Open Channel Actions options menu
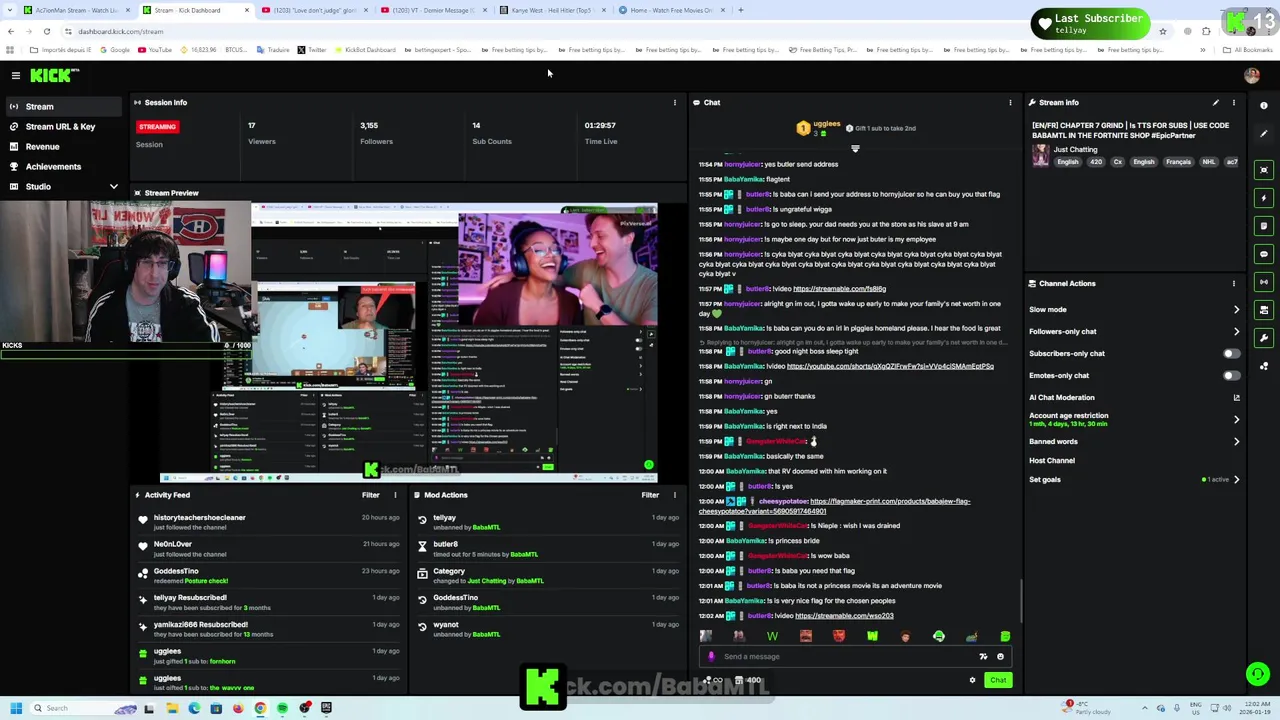Viewport: 1280px width, 720px height. pyautogui.click(x=1234, y=283)
